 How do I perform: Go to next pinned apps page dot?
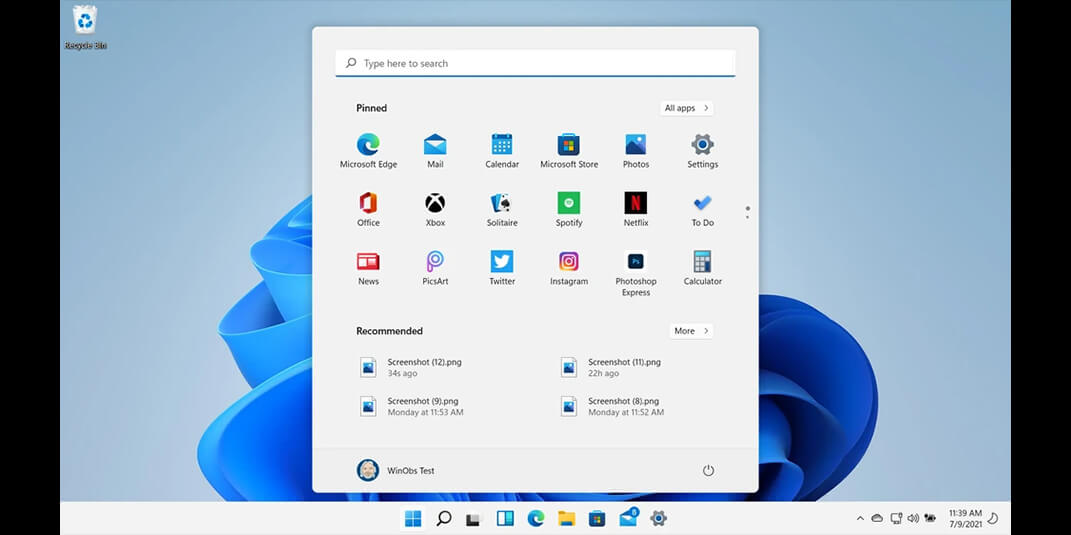pyautogui.click(x=748, y=217)
